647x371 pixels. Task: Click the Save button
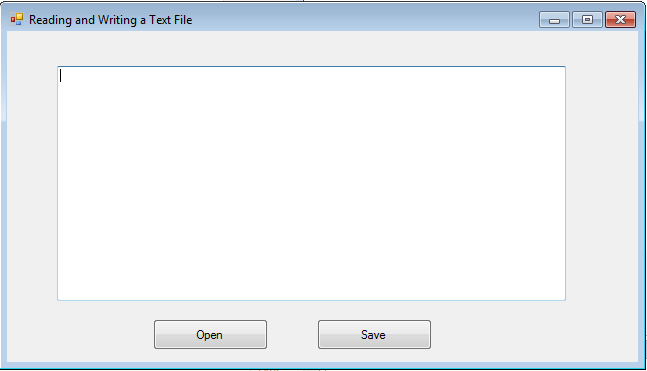click(x=374, y=334)
